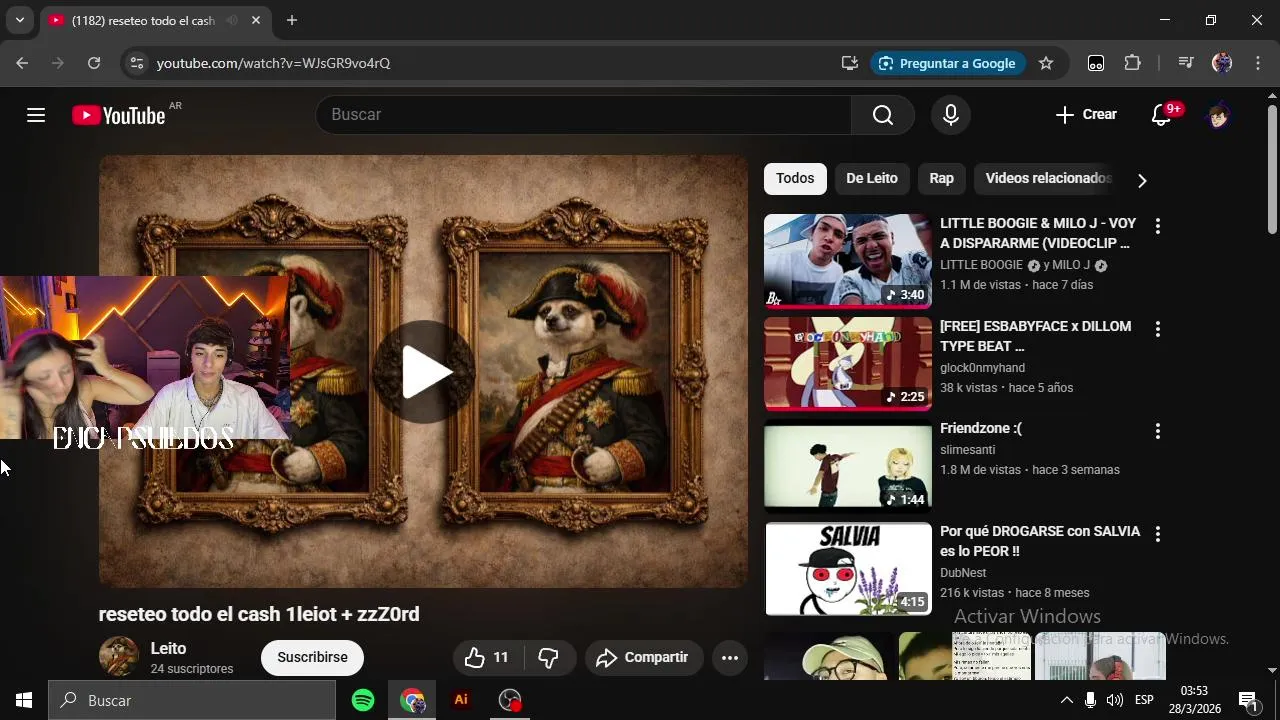This screenshot has width=1280, height=720.
Task: Click the browser address bar URL
Action: [x=273, y=63]
